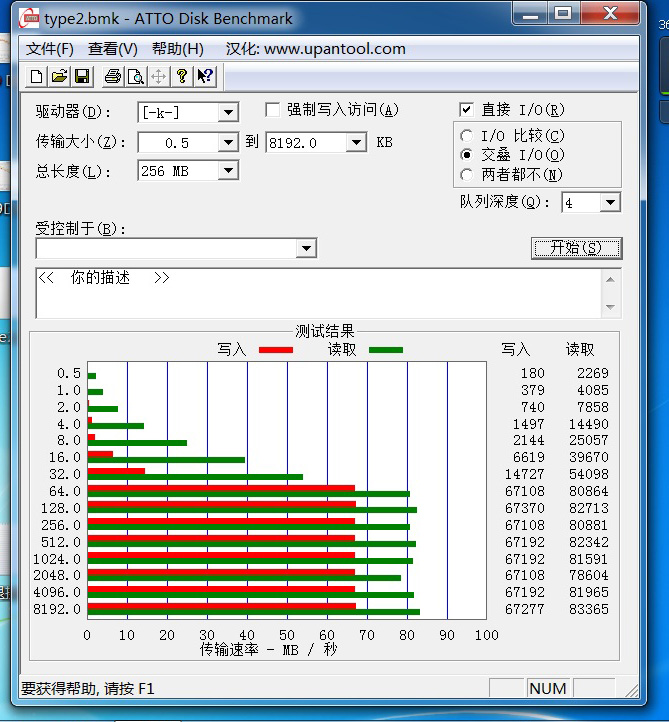Maximize the ATTO Disk Benchmark window
This screenshot has width=669, height=722.
coord(564,13)
